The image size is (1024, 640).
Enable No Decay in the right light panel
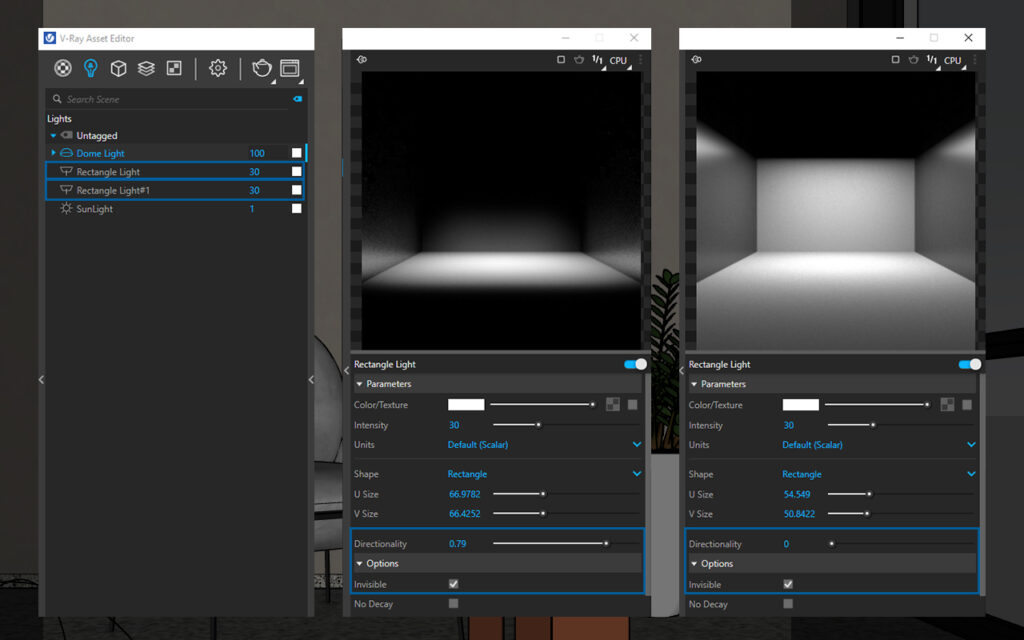pyautogui.click(x=788, y=604)
